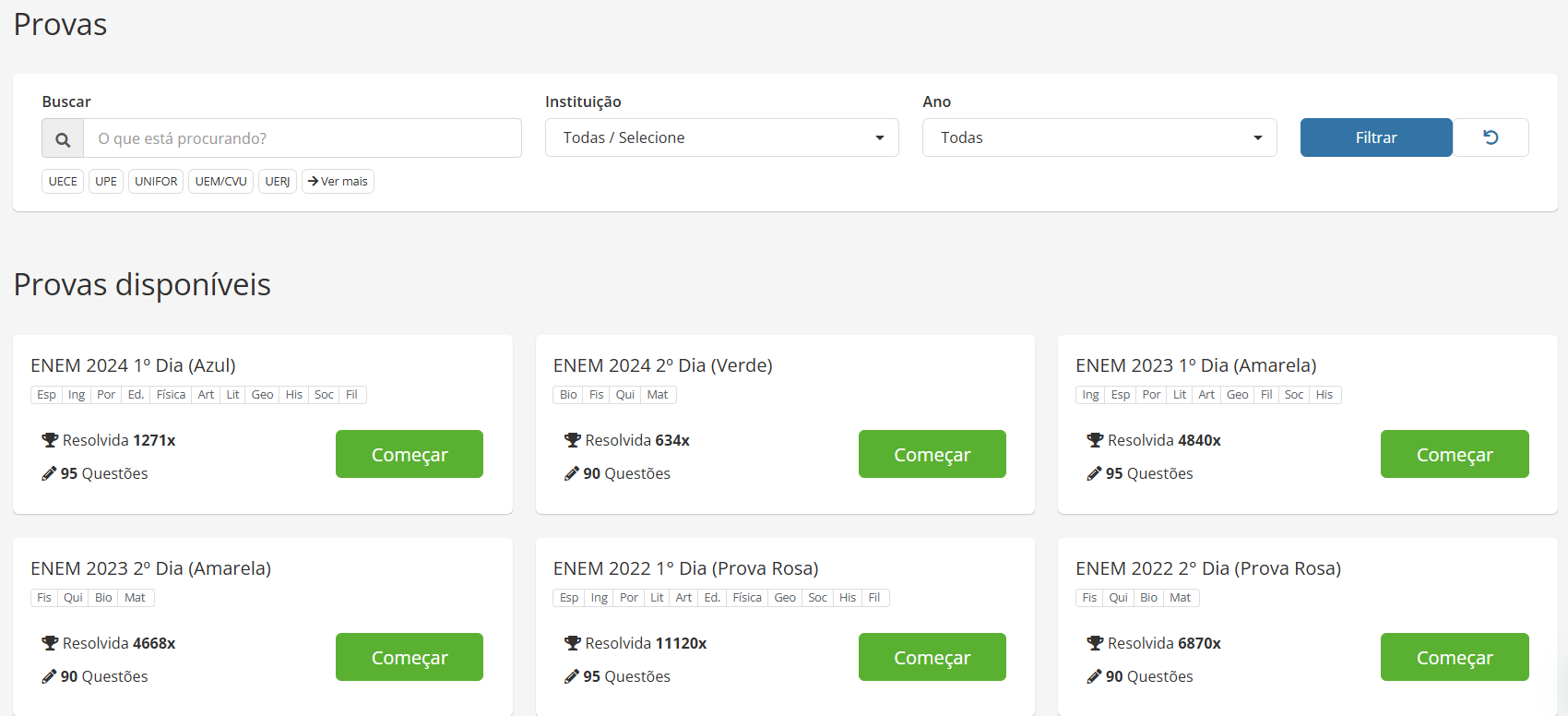
Task: Start ENEM 2023 2º Dia (Amarela) exam
Action: click(410, 657)
